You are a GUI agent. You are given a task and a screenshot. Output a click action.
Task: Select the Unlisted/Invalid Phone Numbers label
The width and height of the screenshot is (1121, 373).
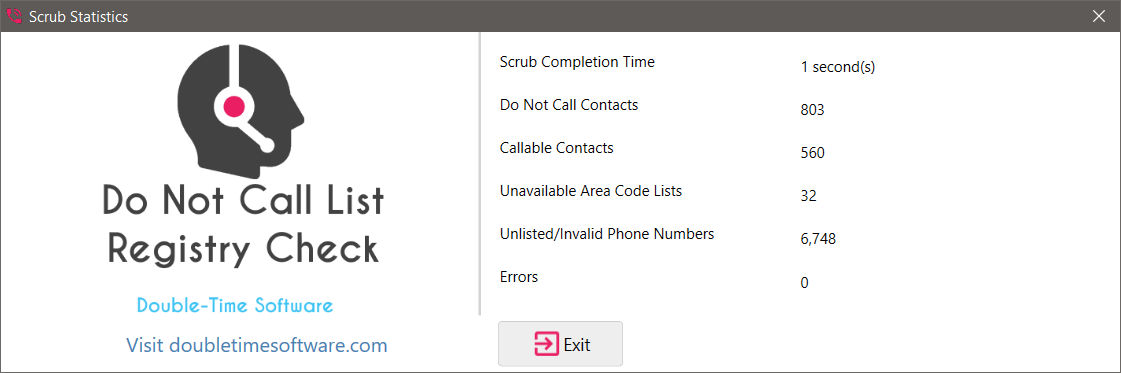(607, 234)
